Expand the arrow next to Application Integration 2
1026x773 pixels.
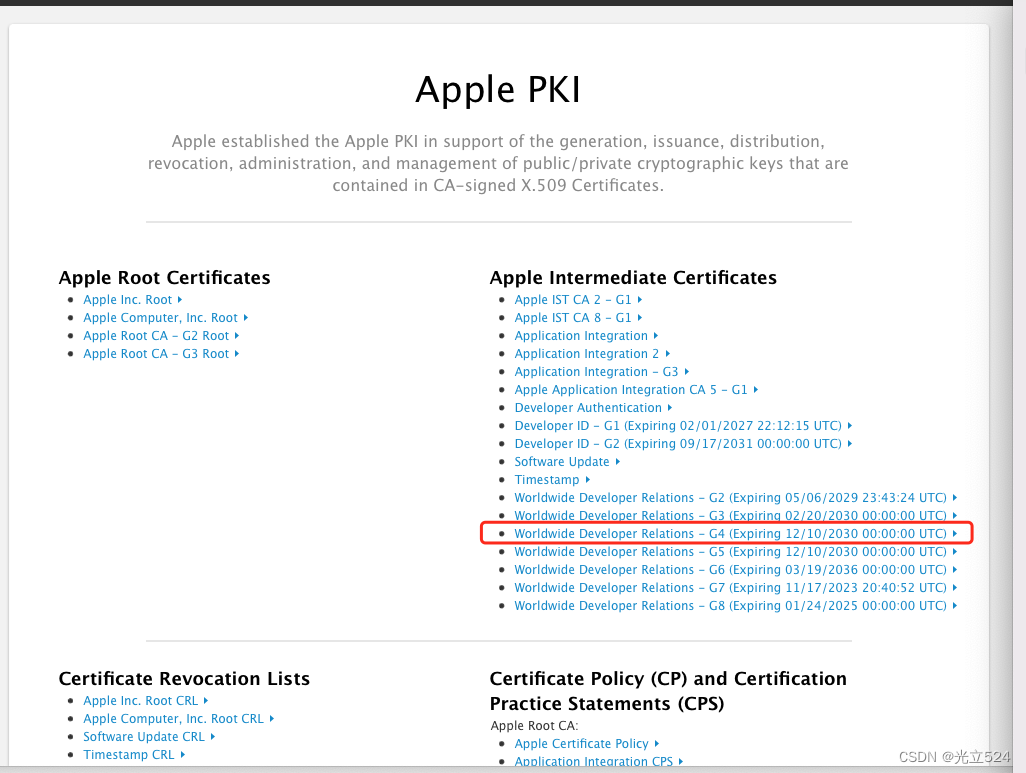point(667,353)
